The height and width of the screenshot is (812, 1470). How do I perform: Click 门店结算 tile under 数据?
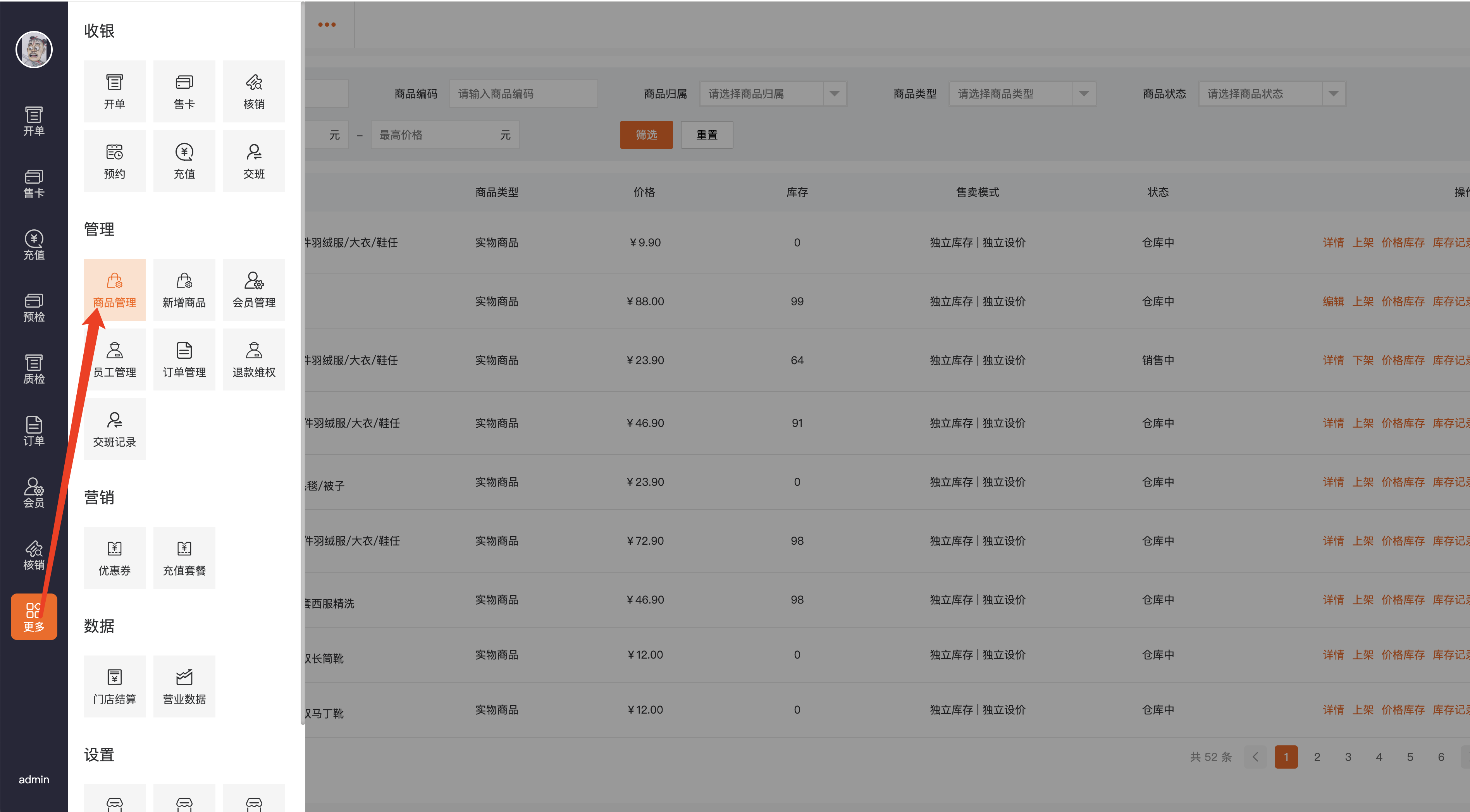pyautogui.click(x=114, y=686)
